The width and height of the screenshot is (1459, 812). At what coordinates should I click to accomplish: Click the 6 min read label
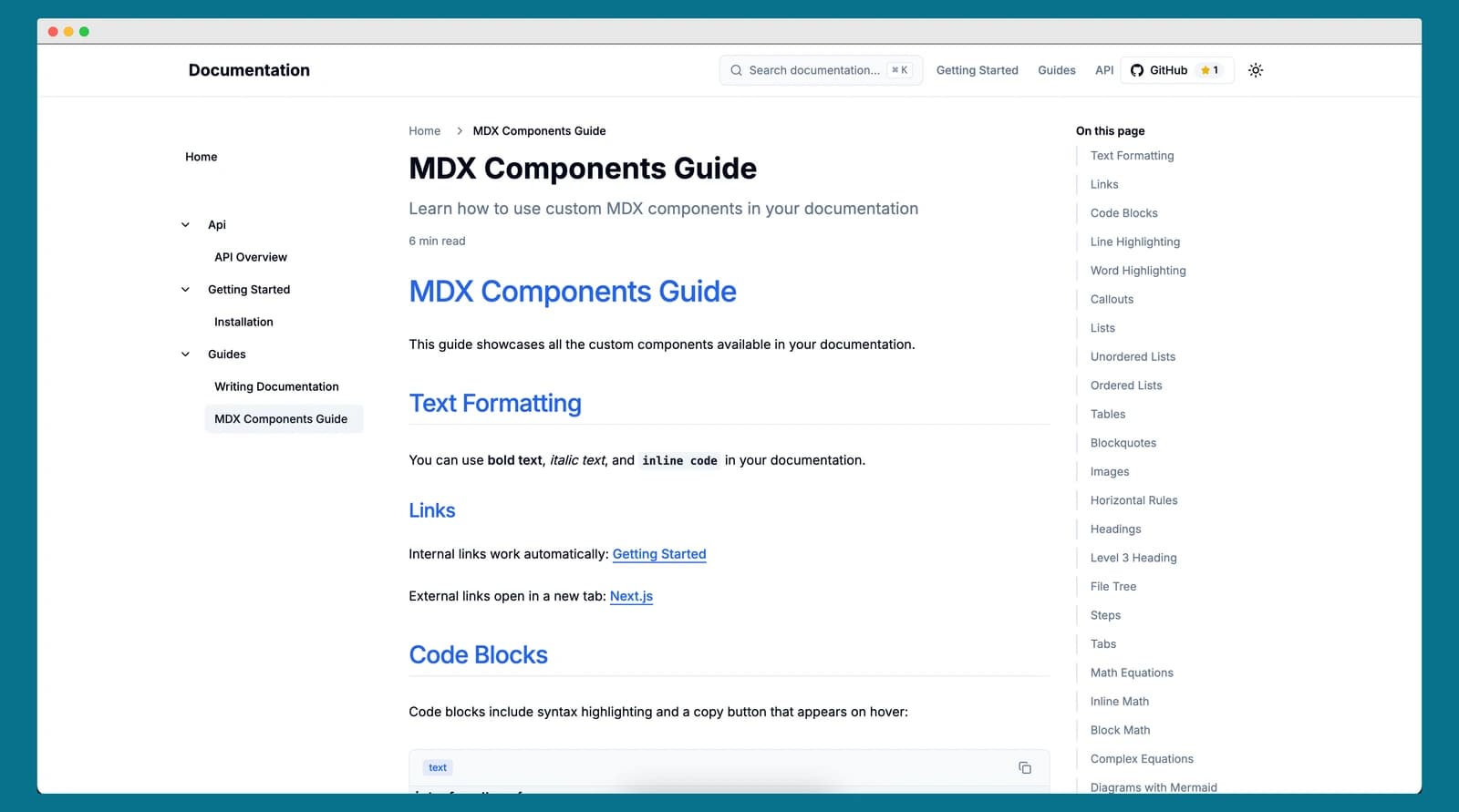[437, 241]
